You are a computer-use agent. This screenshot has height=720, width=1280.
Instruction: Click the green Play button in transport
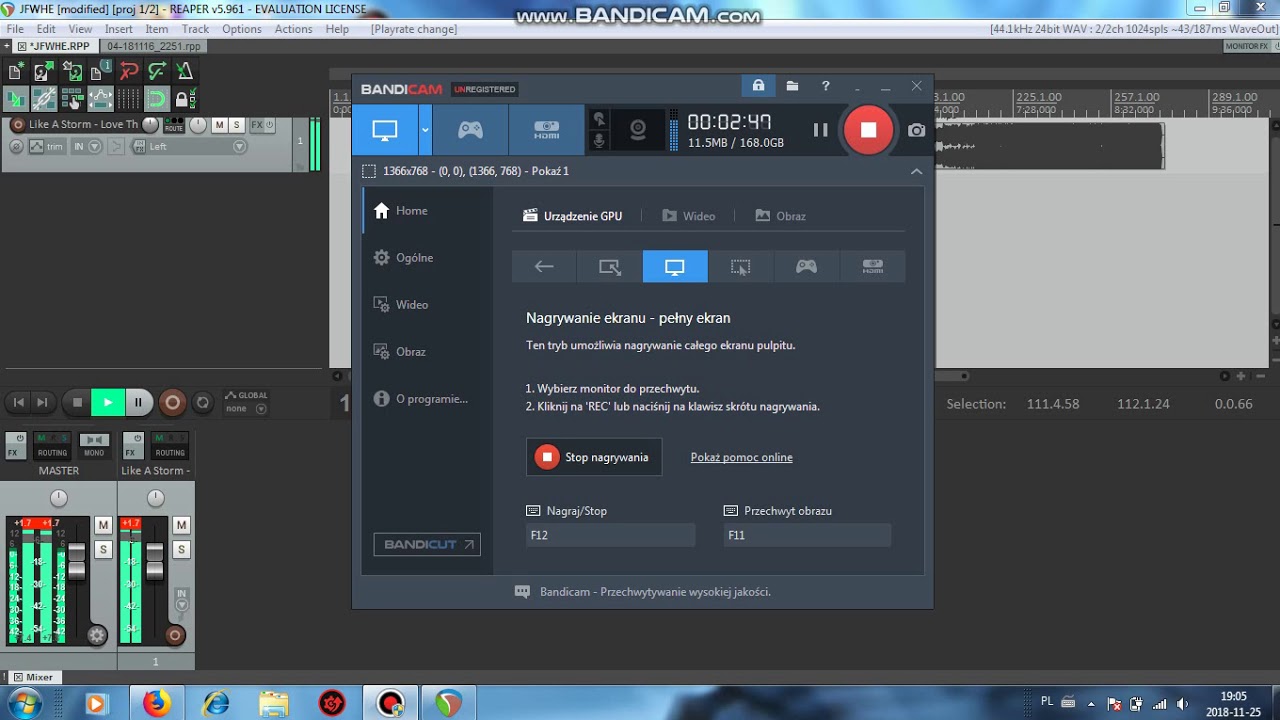(x=107, y=402)
